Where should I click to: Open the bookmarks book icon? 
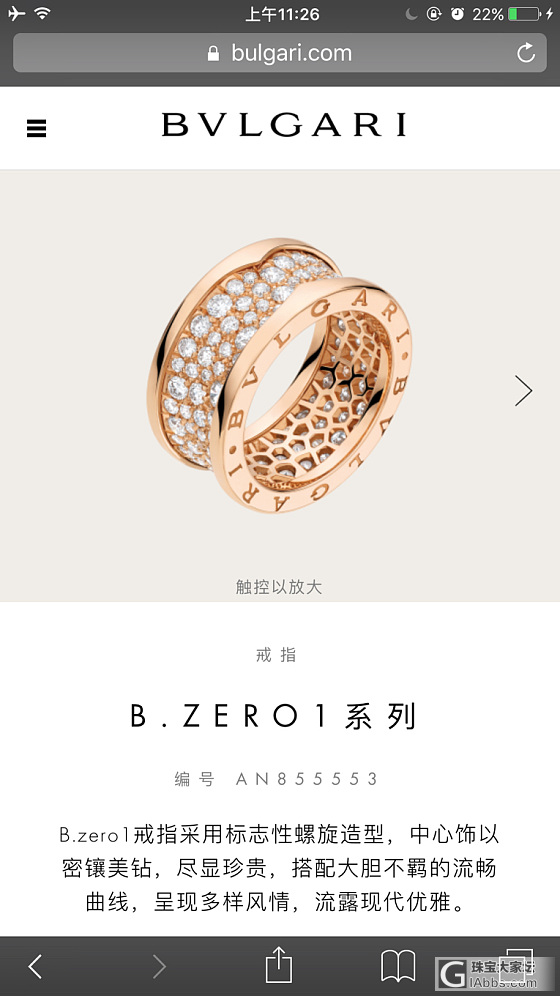pyautogui.click(x=398, y=966)
